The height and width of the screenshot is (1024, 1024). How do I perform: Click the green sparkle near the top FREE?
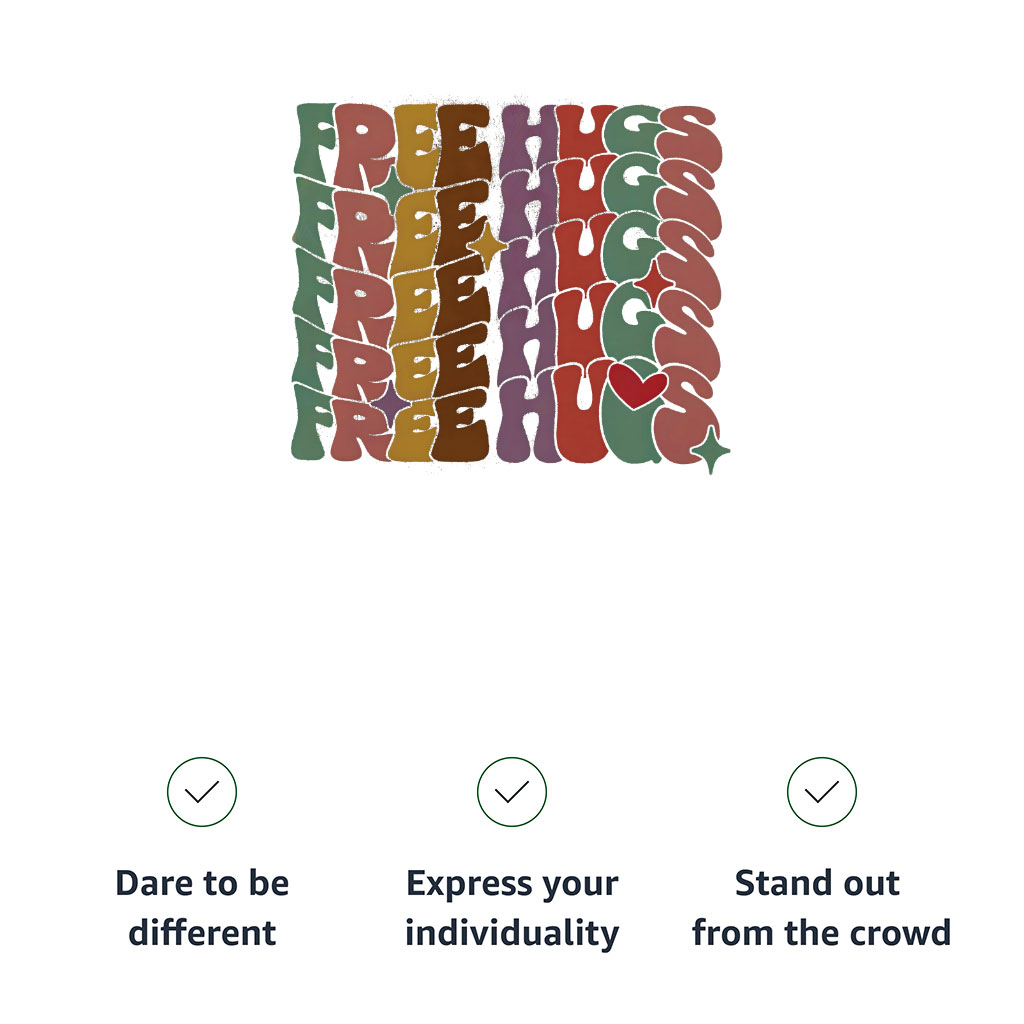(391, 186)
